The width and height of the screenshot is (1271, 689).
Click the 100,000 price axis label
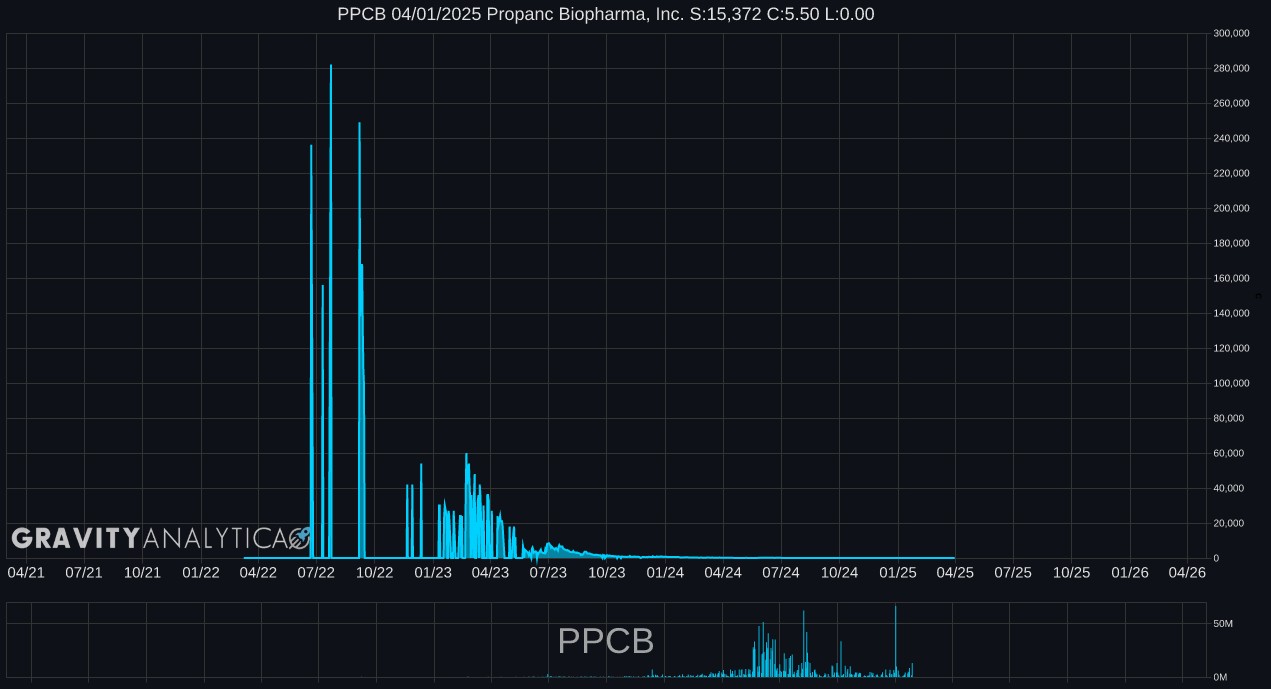click(x=1231, y=383)
